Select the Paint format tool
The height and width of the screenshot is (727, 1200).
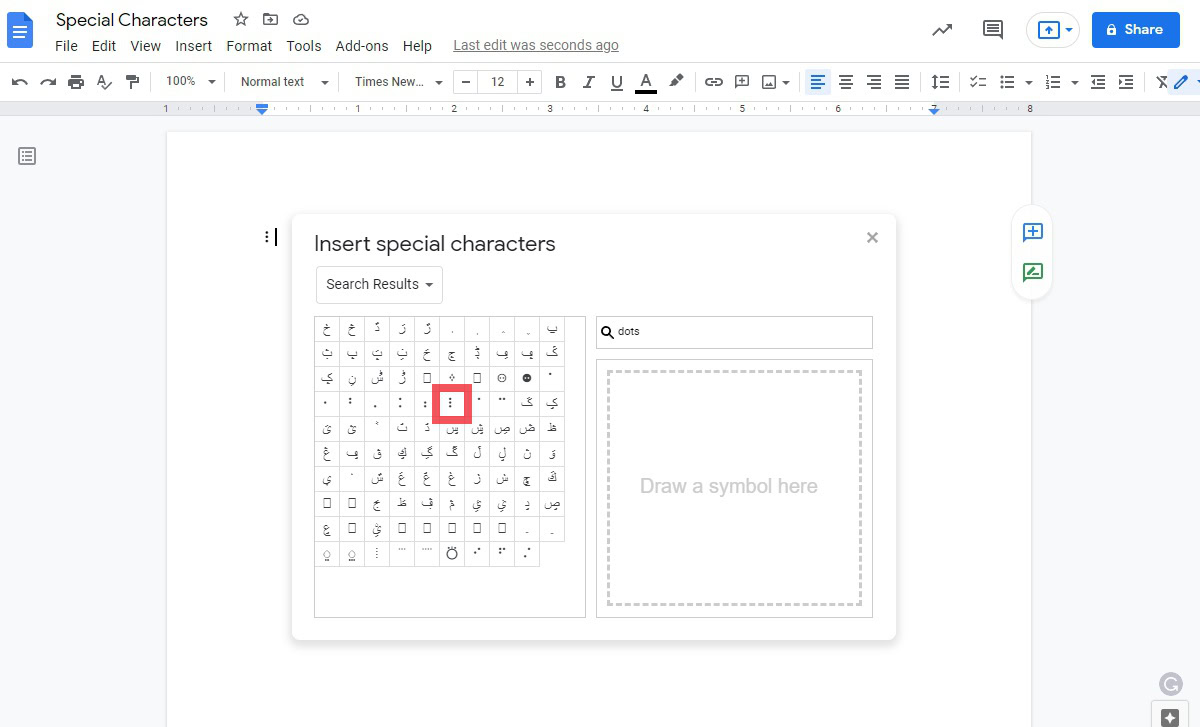point(132,82)
